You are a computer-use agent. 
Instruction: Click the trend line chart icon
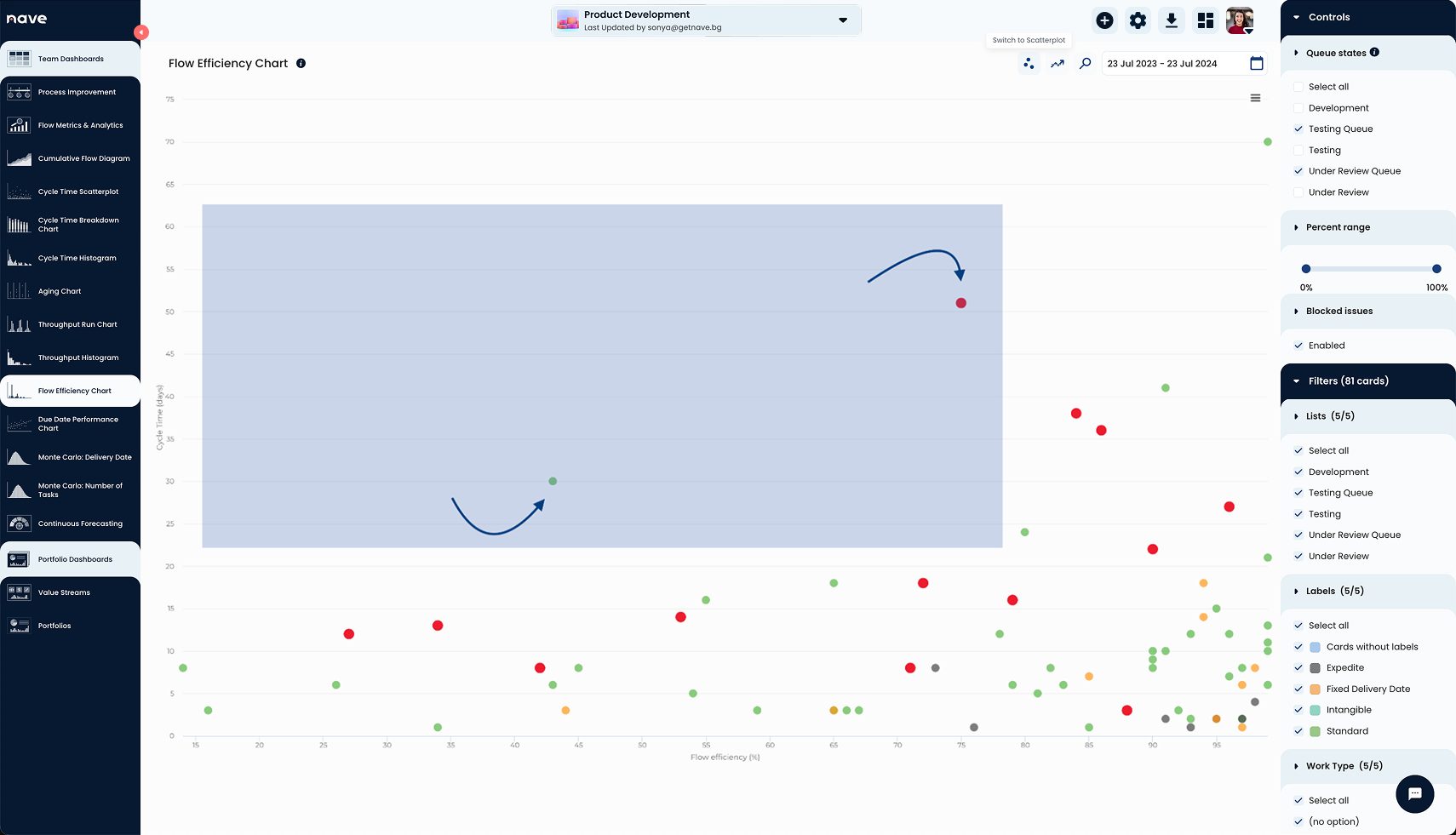point(1057,64)
